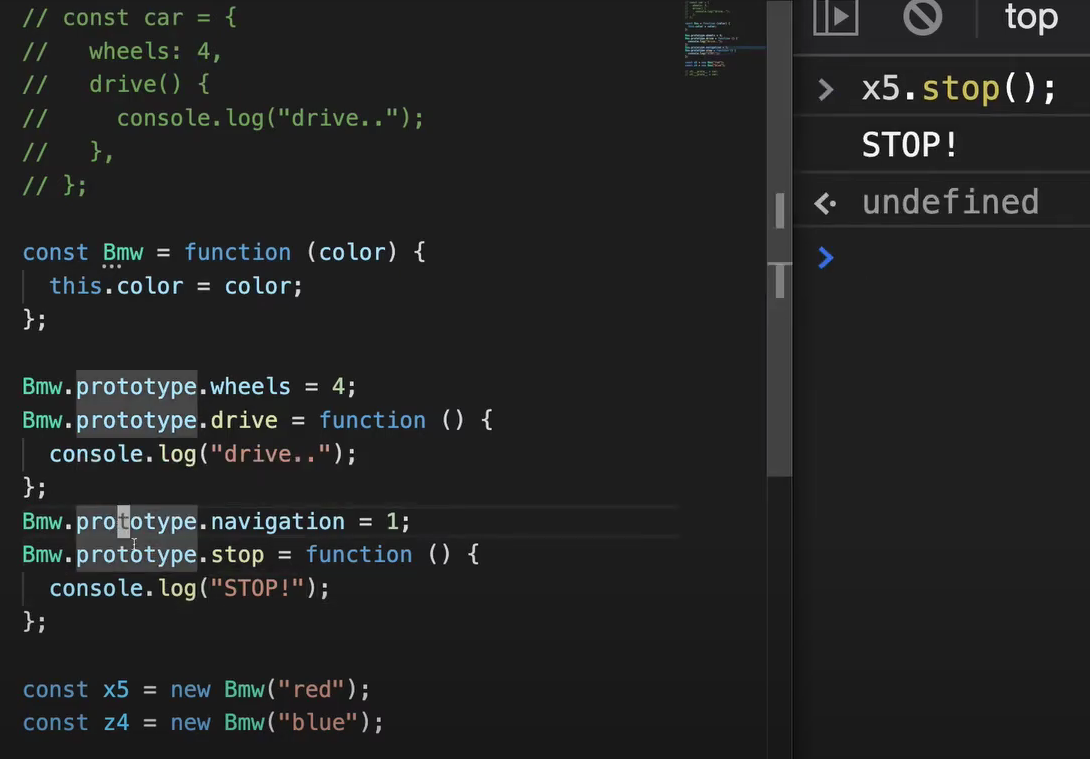
Task: Click the 'navigation' property name
Action: (x=277, y=521)
